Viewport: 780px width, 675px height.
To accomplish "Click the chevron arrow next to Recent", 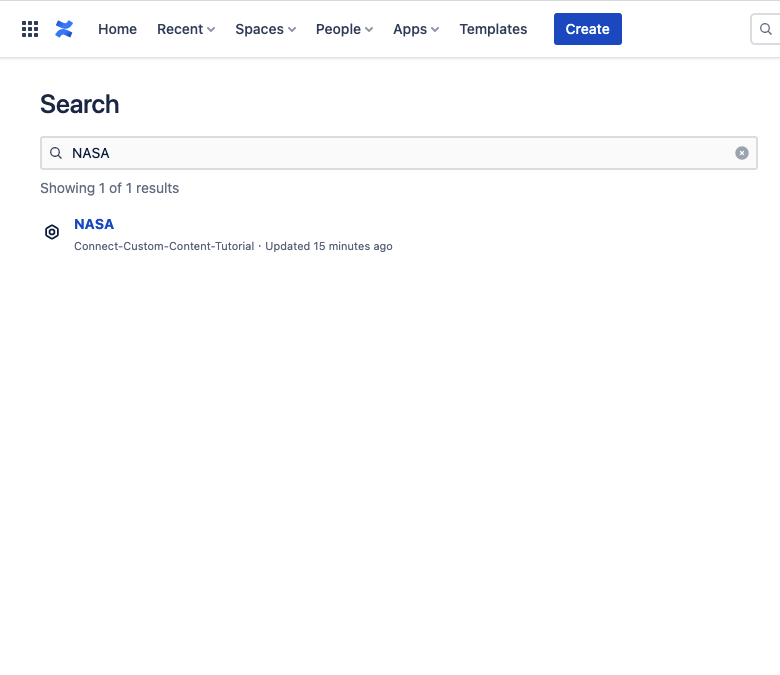I will click(211, 30).
